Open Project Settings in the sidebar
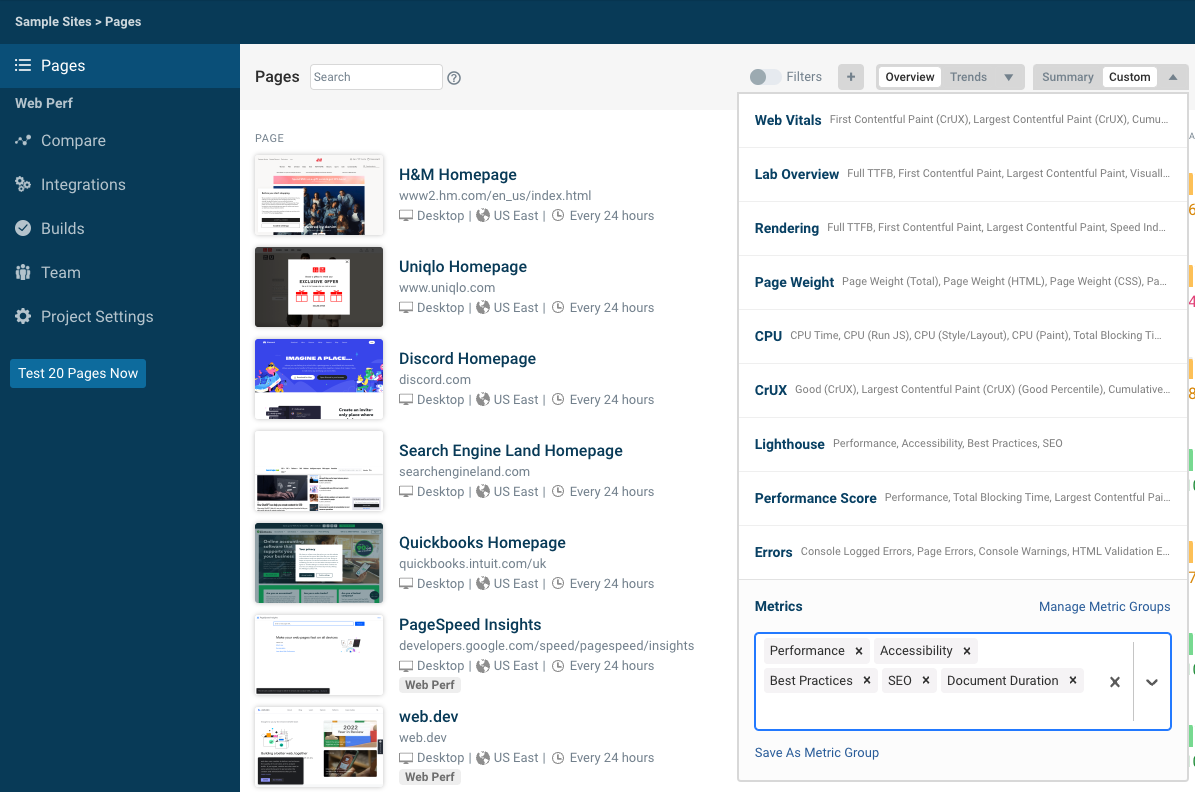 pyautogui.click(x=120, y=316)
